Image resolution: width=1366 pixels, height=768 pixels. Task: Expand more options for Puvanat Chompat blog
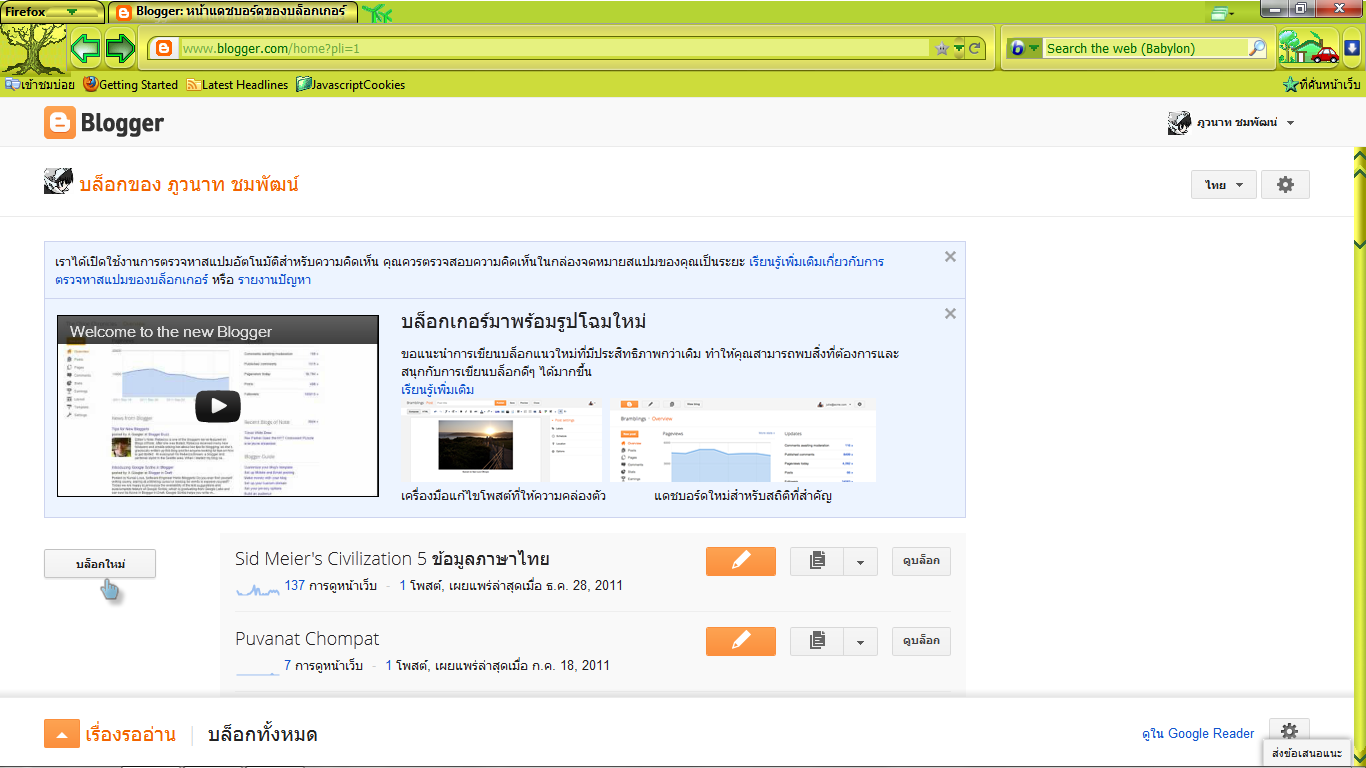tap(860, 641)
